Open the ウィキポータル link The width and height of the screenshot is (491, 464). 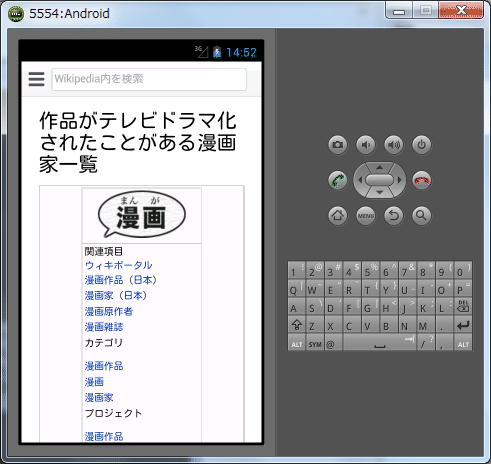119,265
